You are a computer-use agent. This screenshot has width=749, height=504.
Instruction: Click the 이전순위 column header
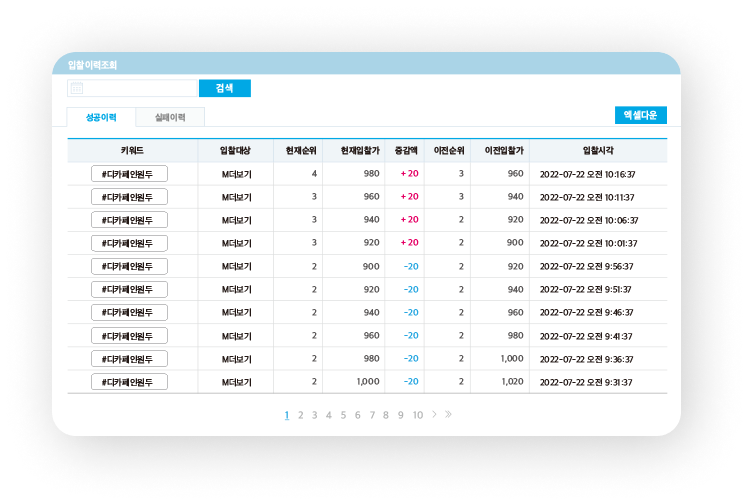click(x=449, y=150)
